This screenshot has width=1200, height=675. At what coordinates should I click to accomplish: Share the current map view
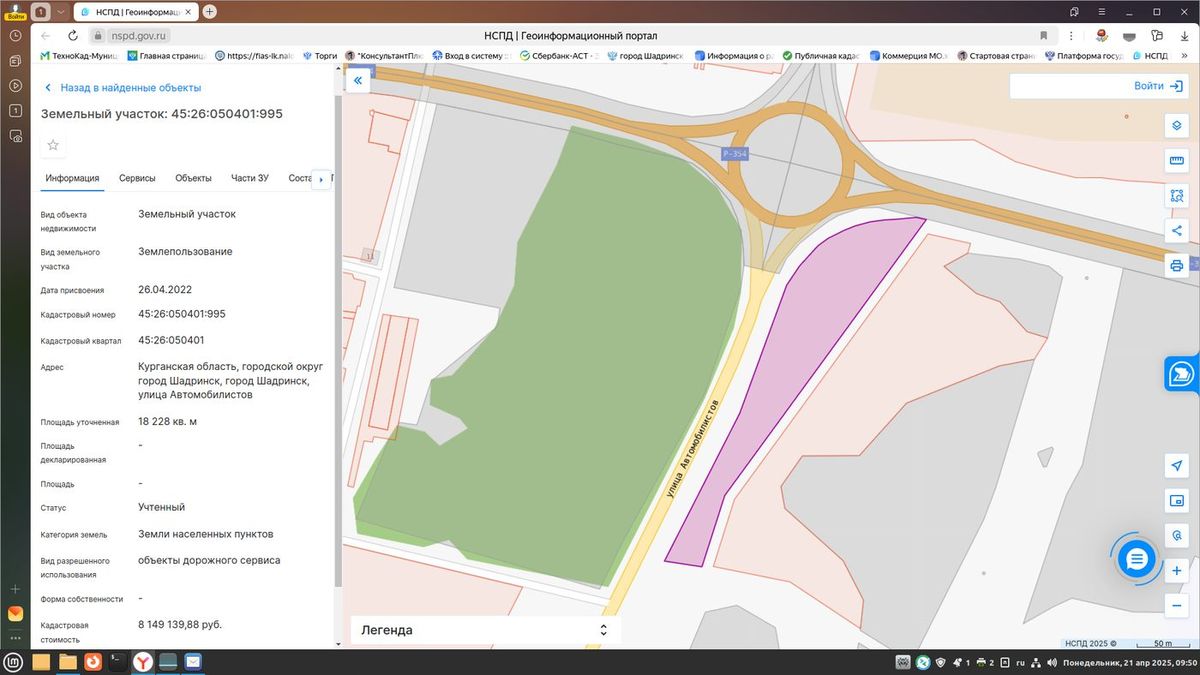(1177, 231)
